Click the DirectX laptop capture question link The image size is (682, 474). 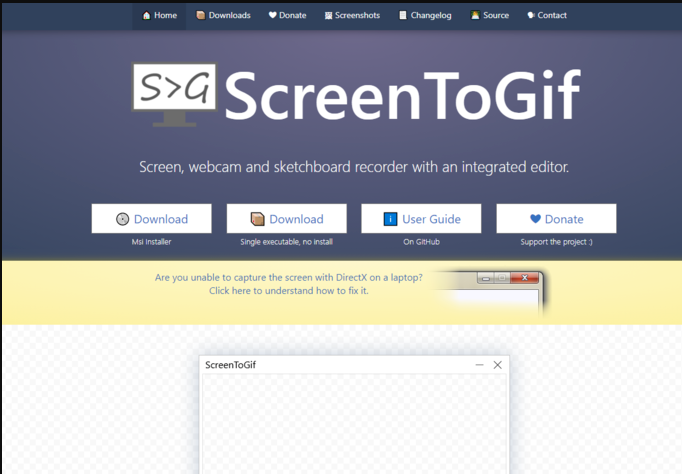(x=289, y=277)
